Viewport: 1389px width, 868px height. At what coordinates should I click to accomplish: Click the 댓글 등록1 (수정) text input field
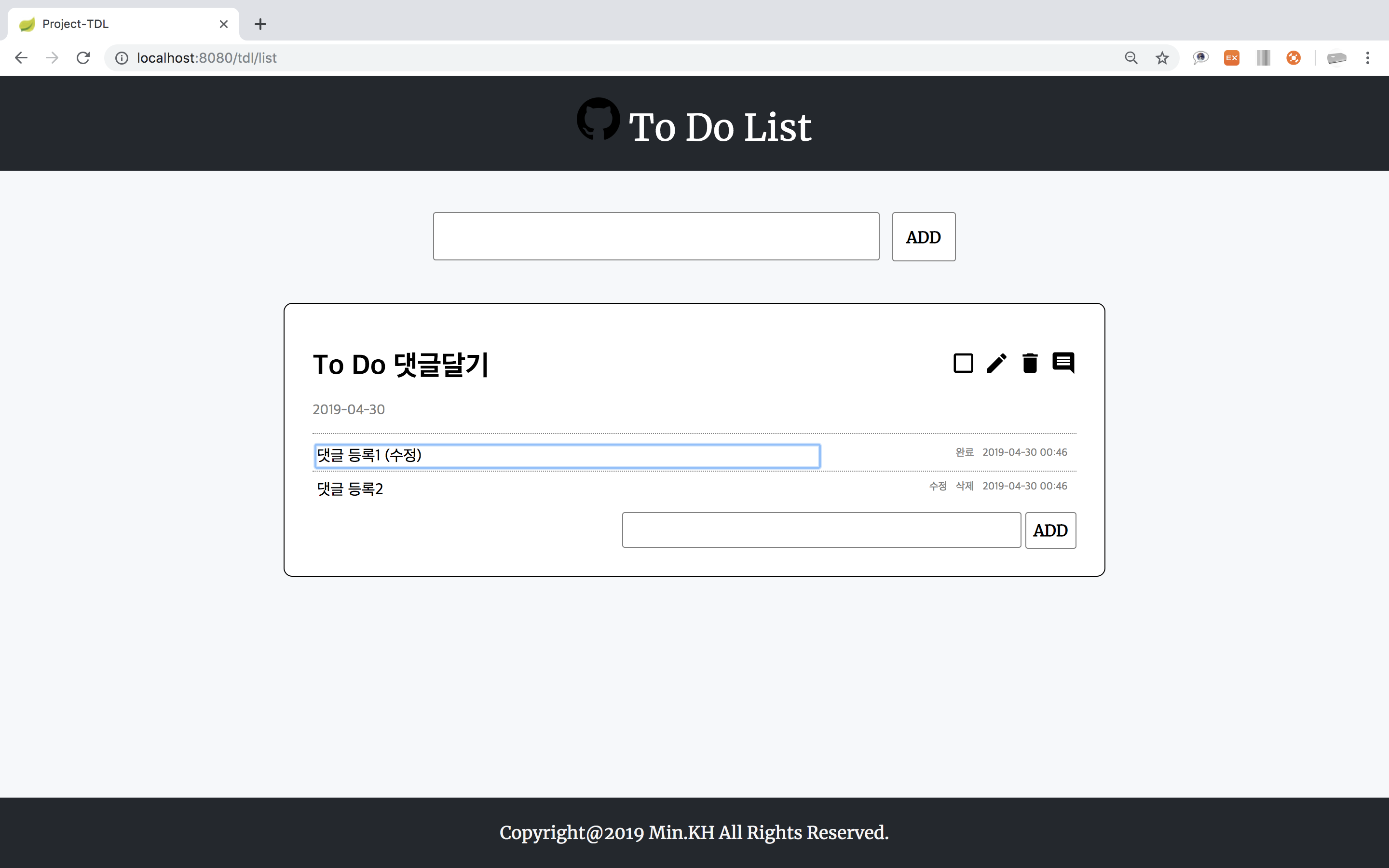566,455
